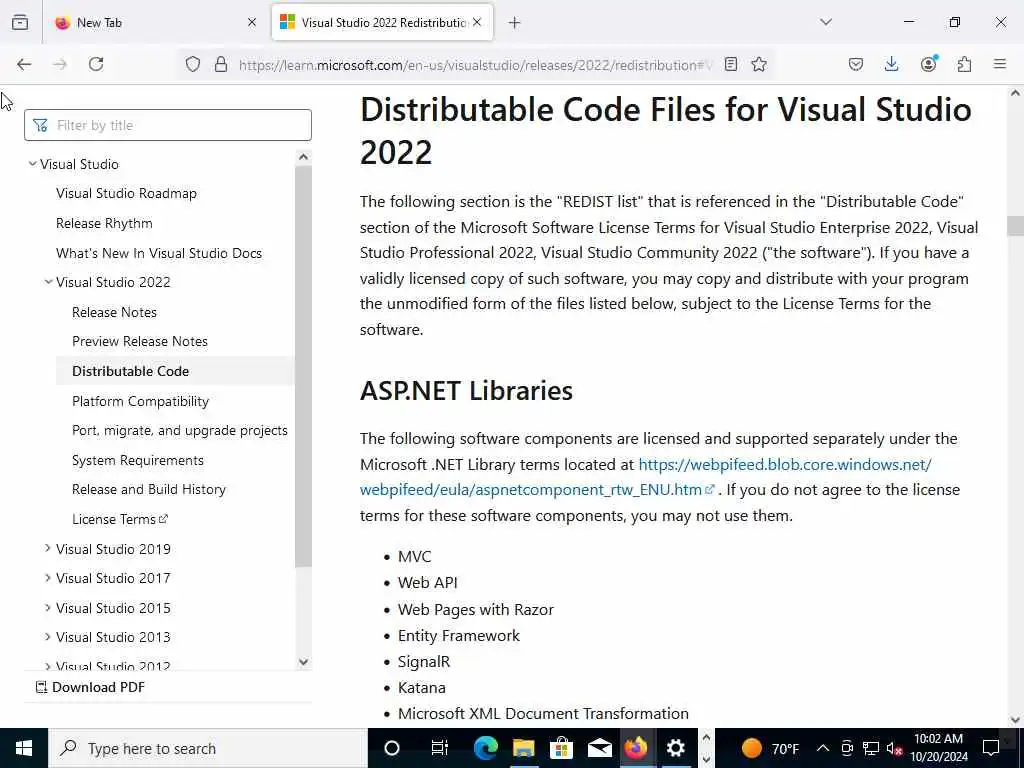The width and height of the screenshot is (1024, 768).
Task: Collapse the Visual Studio tree node
Action: 32,164
